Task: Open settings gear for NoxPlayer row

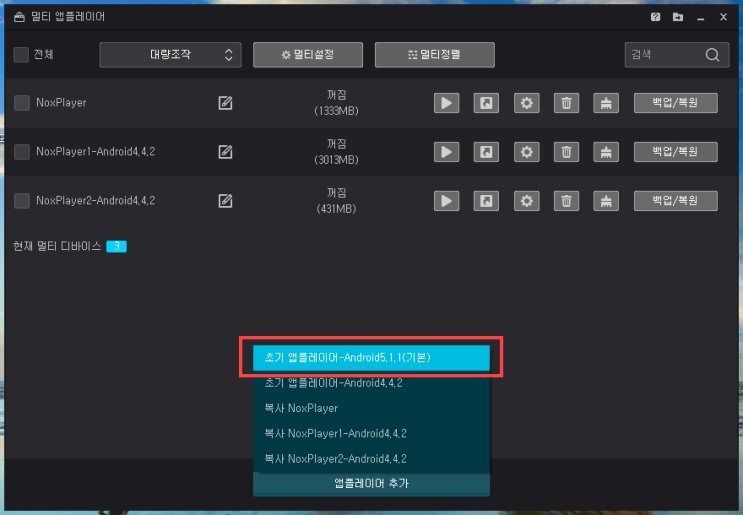Action: pos(526,103)
